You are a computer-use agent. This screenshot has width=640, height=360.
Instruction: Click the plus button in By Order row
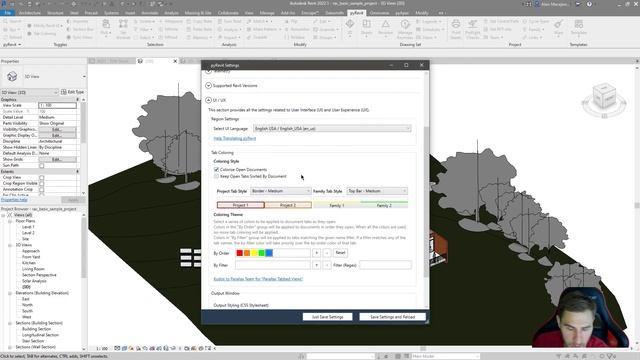tap(316, 253)
